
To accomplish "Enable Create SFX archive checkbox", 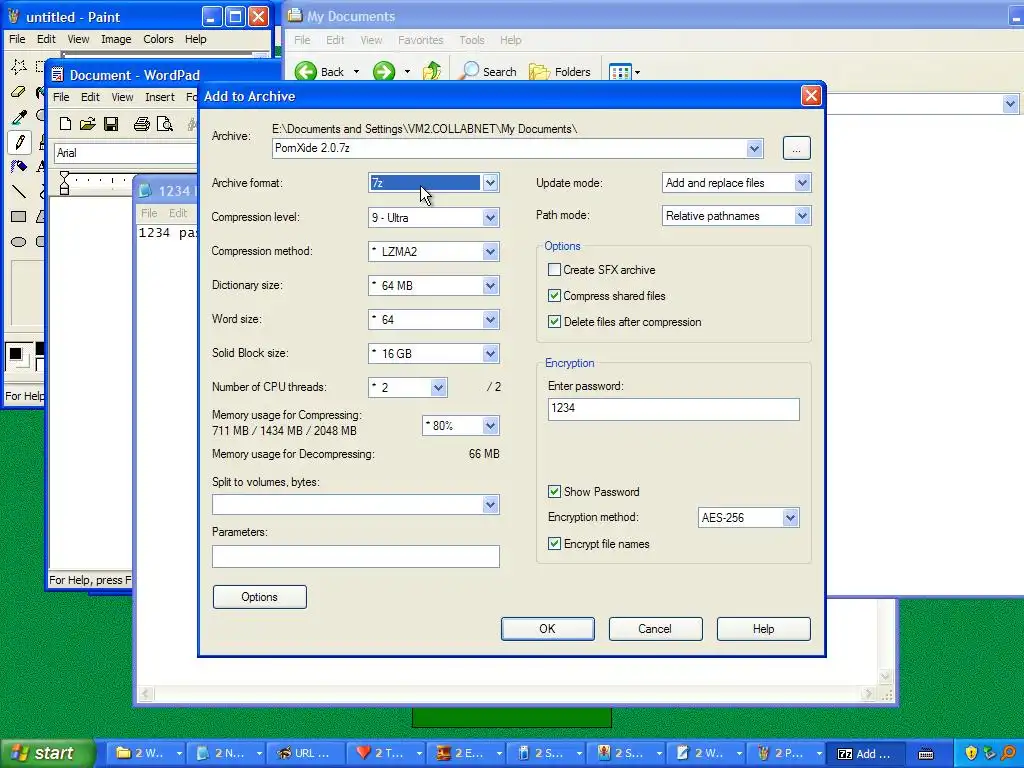I will [554, 270].
